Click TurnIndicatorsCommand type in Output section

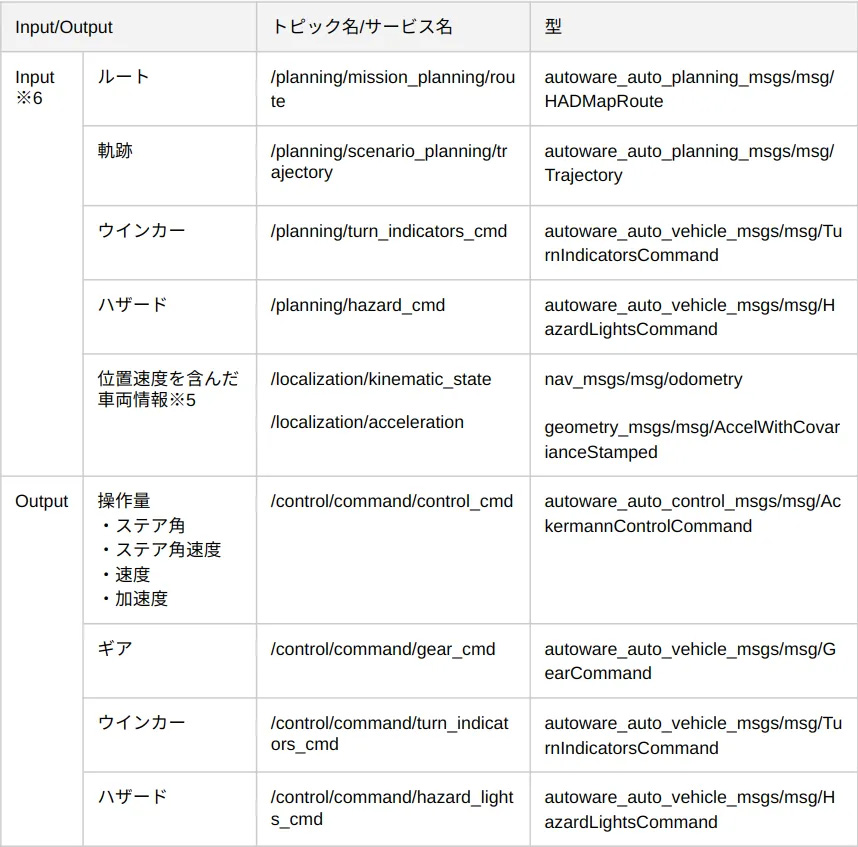[693, 735]
